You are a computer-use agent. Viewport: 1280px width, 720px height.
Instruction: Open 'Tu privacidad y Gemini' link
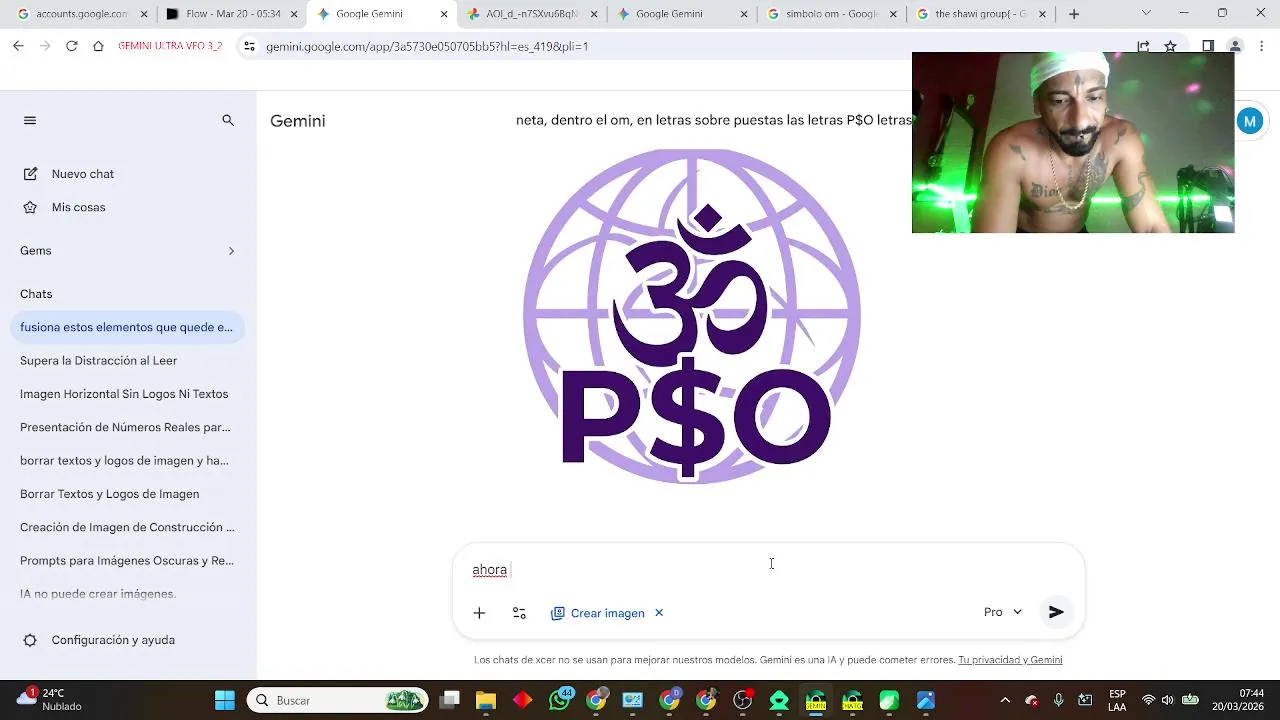(1010, 660)
